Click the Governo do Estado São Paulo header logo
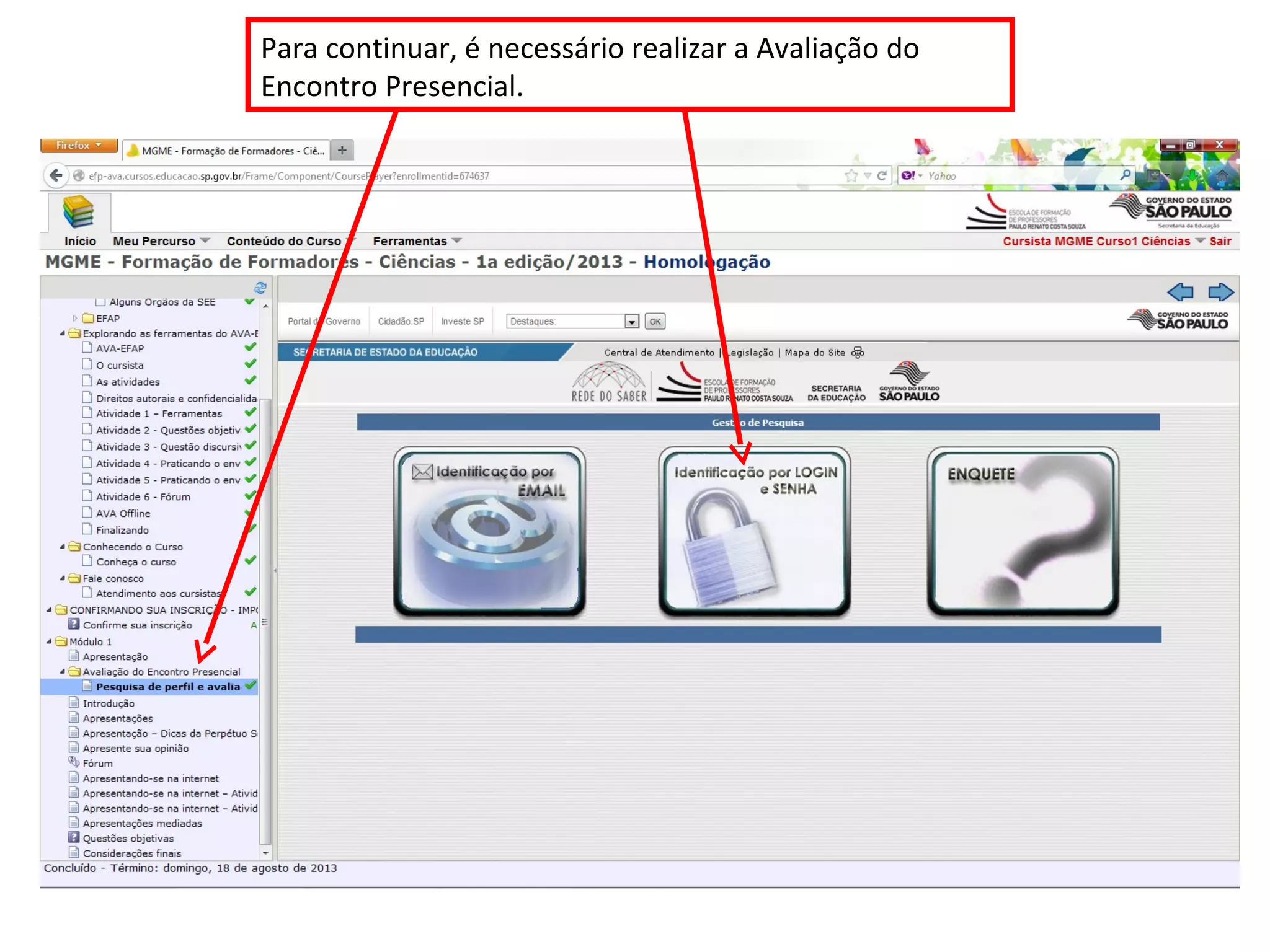This screenshot has height=952, width=1270. 1170,211
